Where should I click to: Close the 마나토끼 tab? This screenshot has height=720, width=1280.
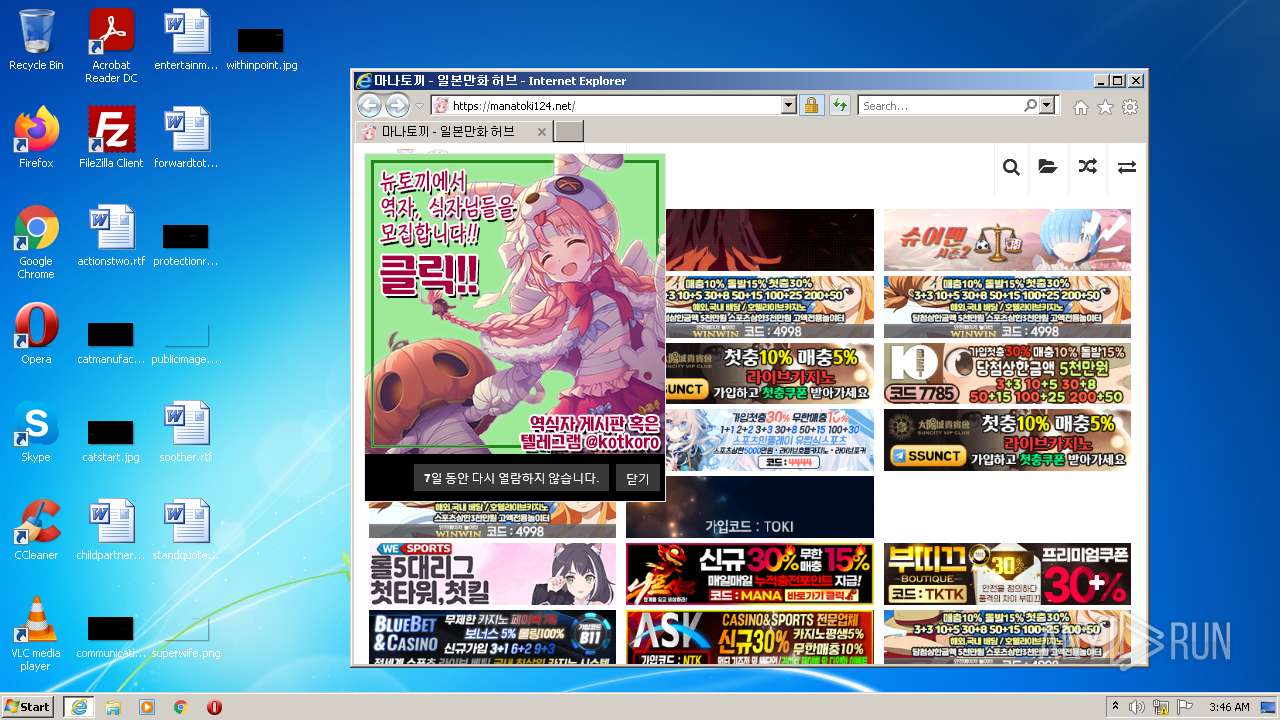[542, 132]
